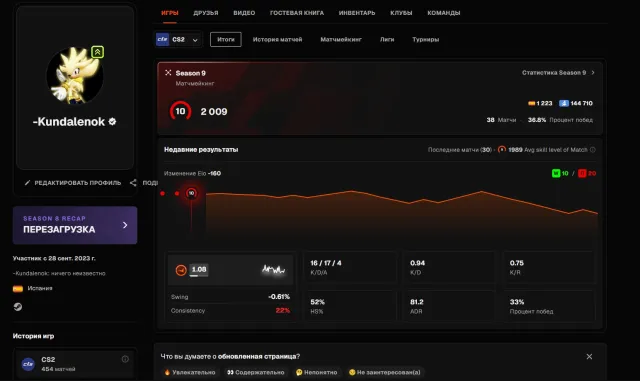640x381 pixels.
Task: Click the Изменение Elo -160 label
Action: 193,174
